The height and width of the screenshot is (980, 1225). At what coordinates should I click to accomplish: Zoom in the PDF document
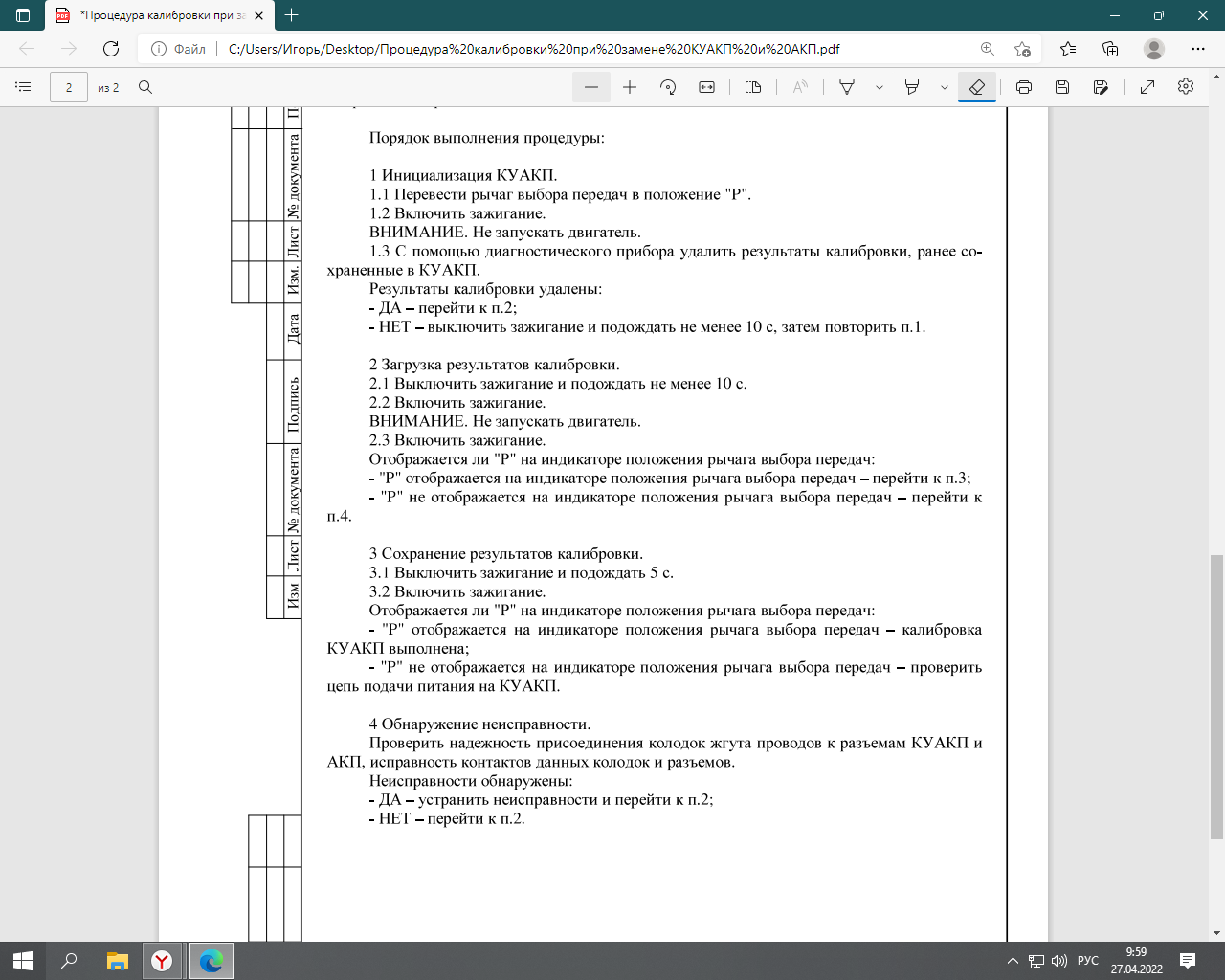630,87
